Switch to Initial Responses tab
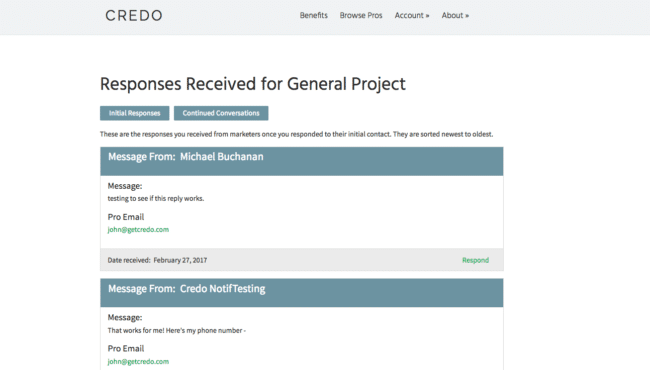 [x=134, y=113]
